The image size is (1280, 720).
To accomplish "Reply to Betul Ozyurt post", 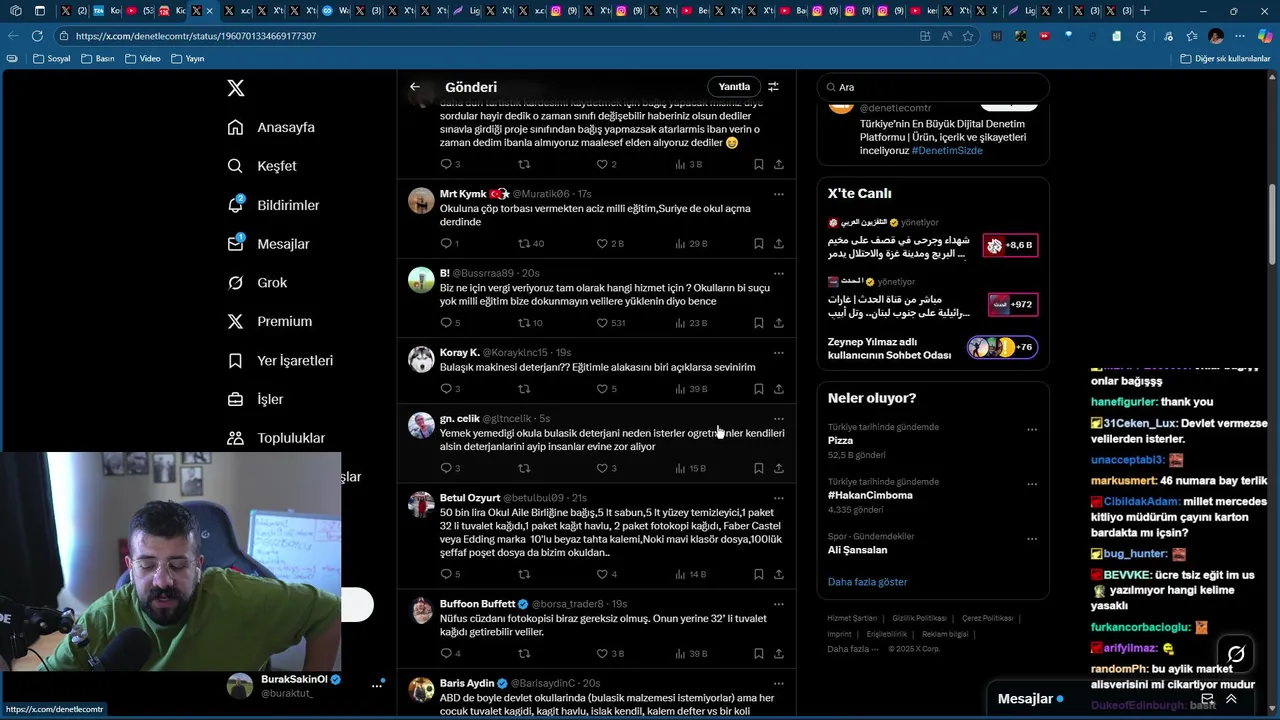I will 450,574.
